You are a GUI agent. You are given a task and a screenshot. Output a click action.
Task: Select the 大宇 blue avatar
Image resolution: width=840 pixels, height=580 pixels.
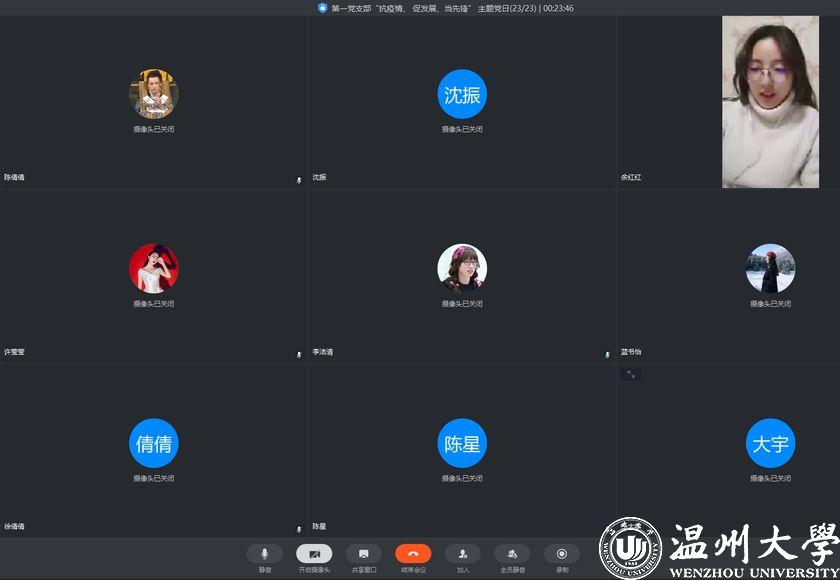pyautogui.click(x=770, y=444)
